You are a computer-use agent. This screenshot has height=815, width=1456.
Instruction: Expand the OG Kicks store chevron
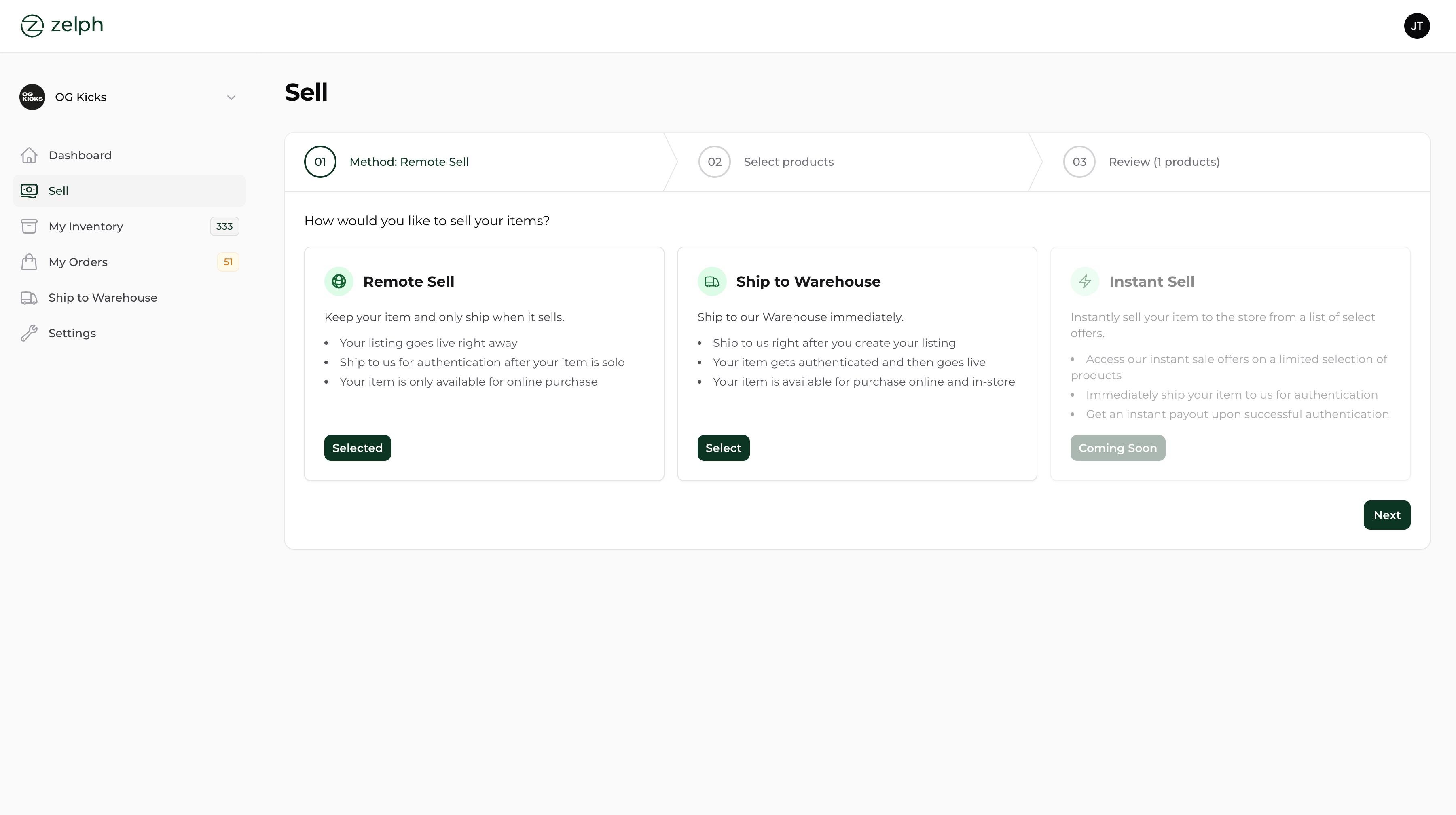[x=231, y=98]
